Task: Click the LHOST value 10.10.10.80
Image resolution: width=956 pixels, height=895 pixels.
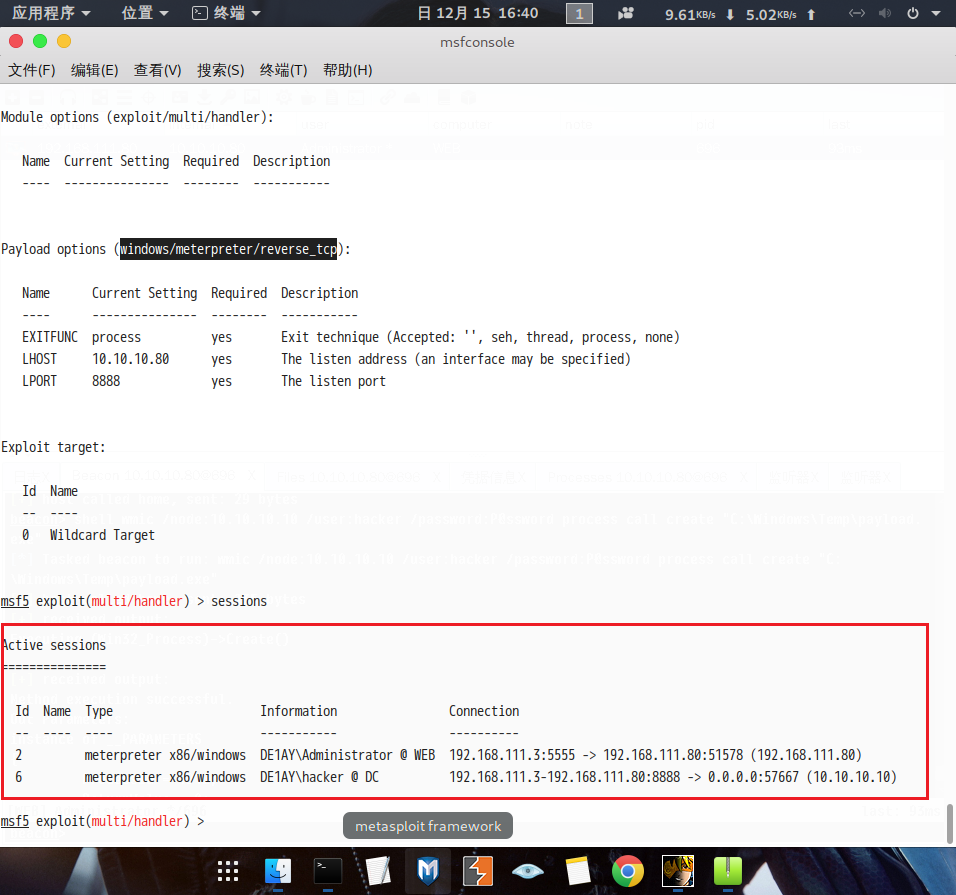Action: click(x=130, y=359)
